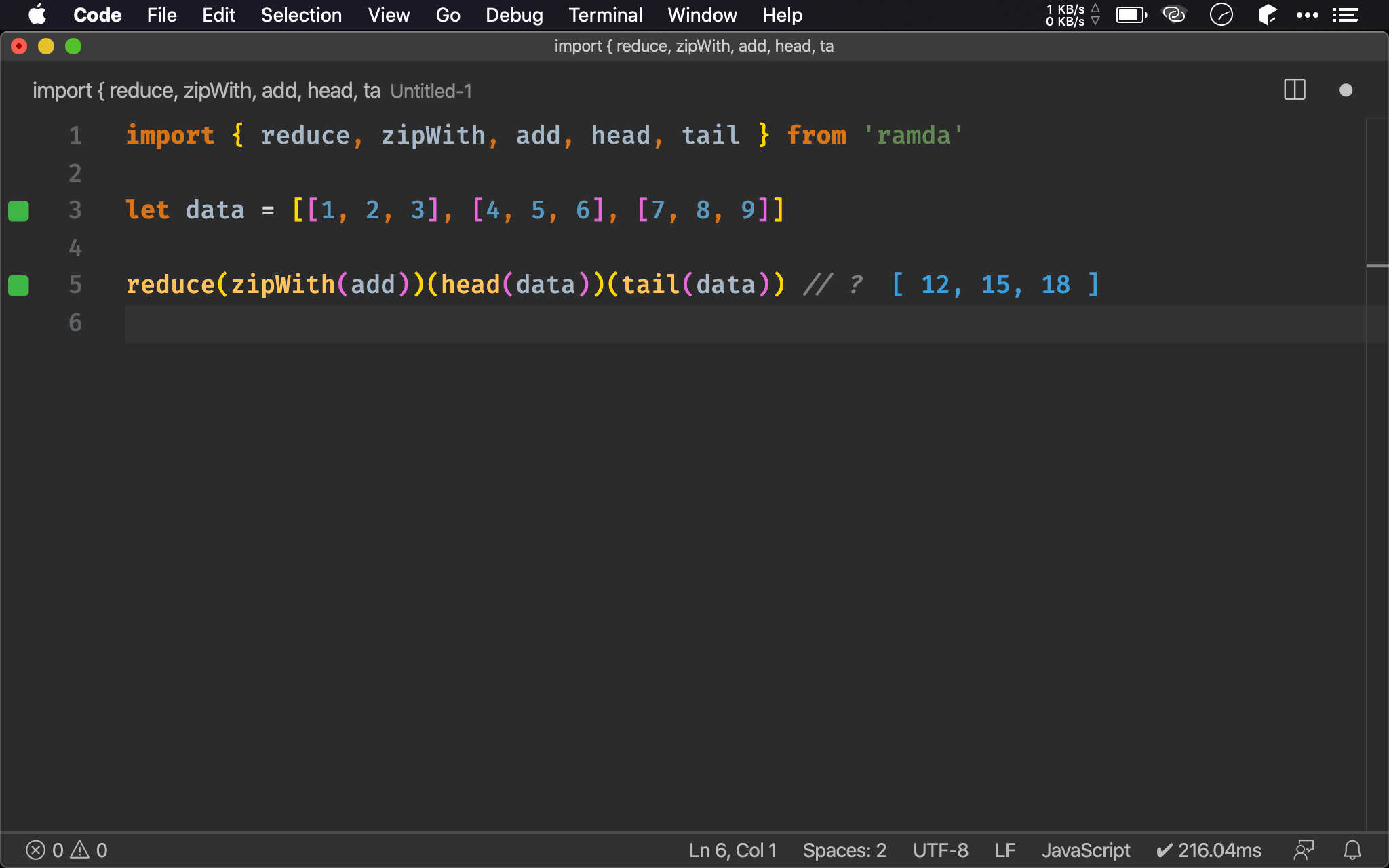Click the circular gauge icon in menu bar
Screen dimensions: 1389x868
(x=1221, y=14)
